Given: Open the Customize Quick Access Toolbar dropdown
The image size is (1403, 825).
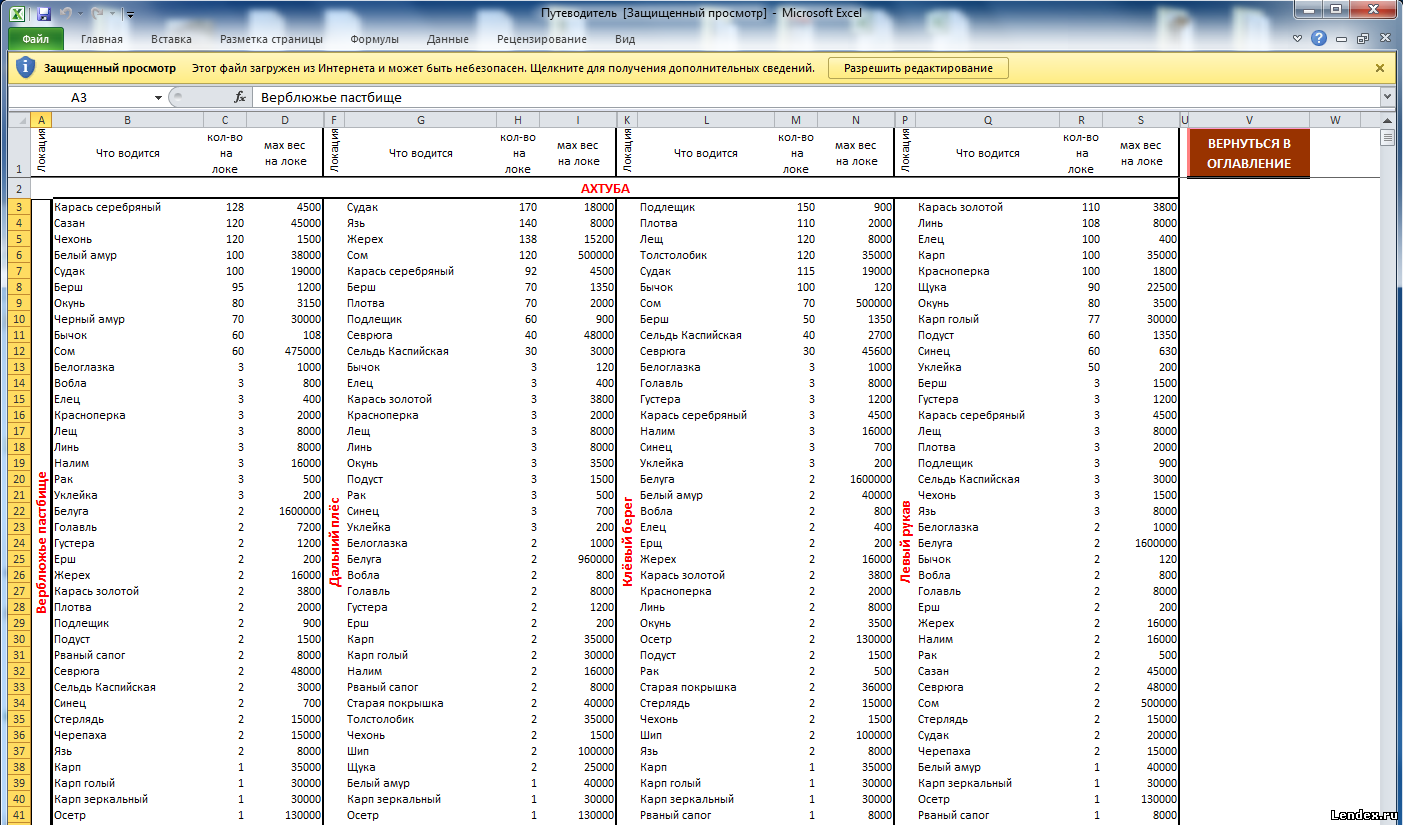Looking at the screenshot, I should pos(131,15).
